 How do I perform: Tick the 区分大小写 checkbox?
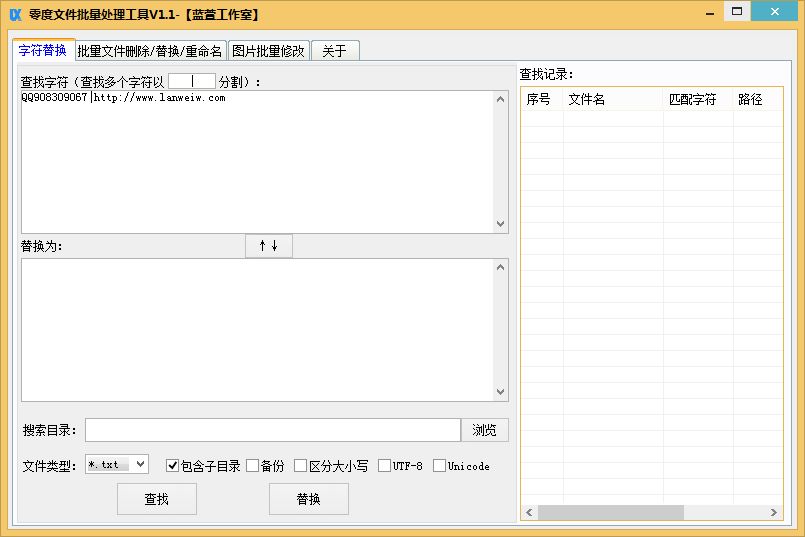coord(301,466)
